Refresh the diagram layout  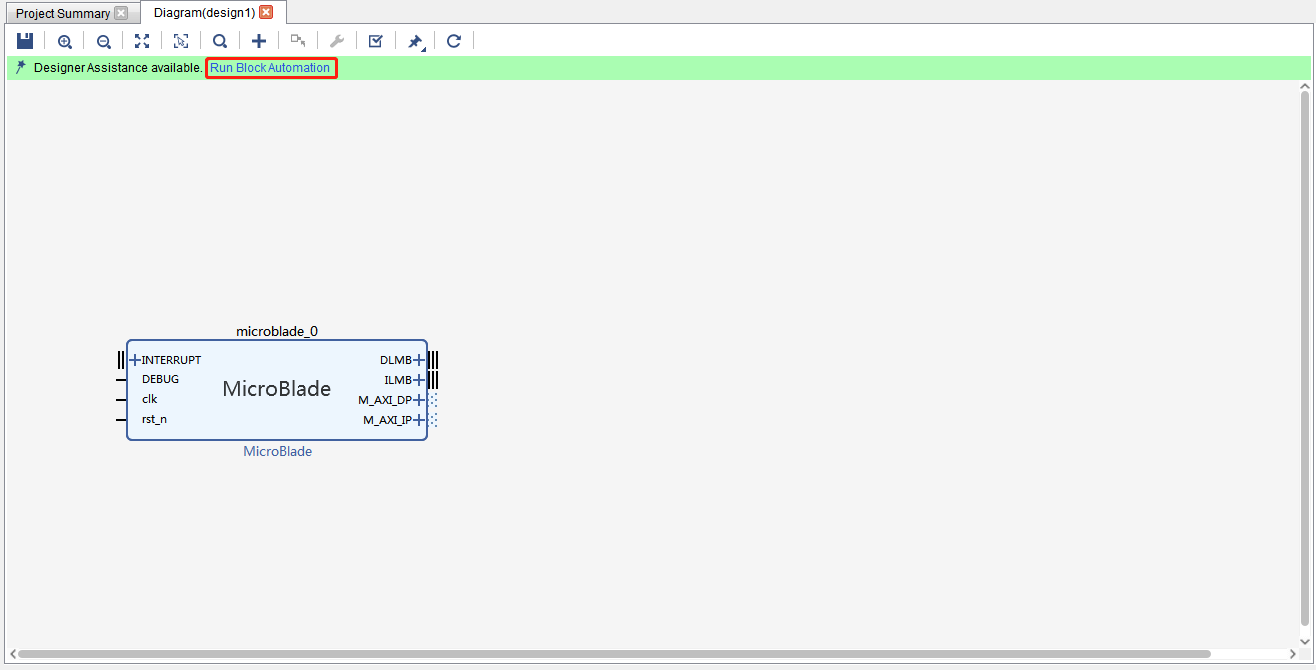[x=454, y=41]
